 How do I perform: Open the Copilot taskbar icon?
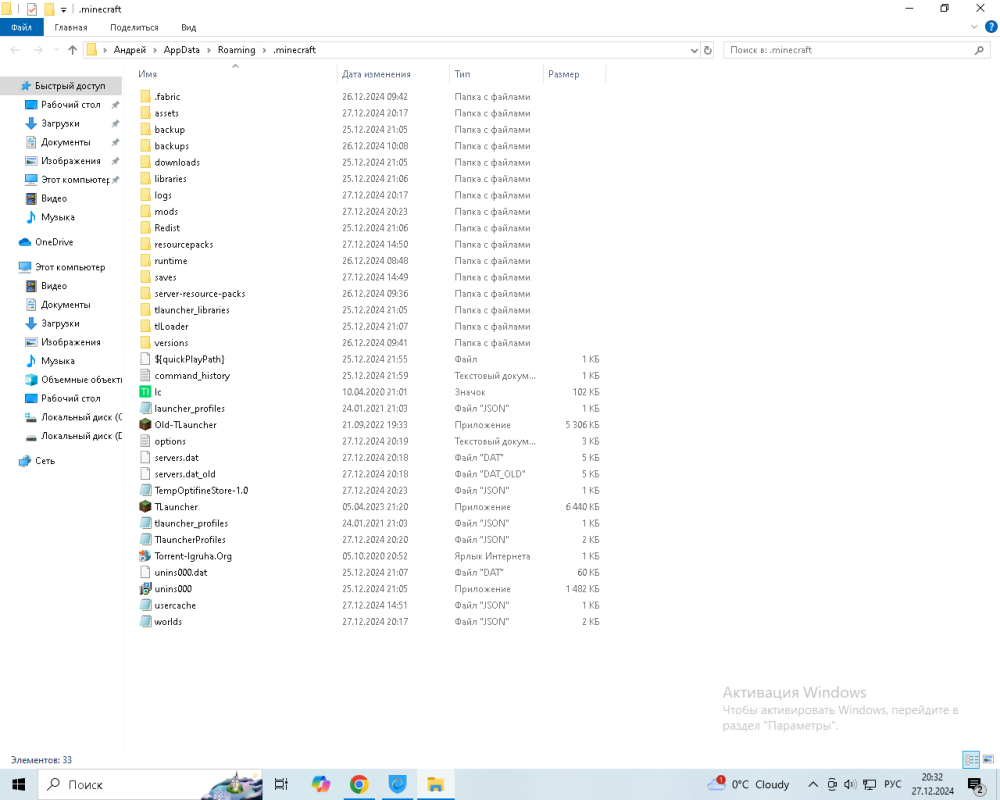pos(321,784)
